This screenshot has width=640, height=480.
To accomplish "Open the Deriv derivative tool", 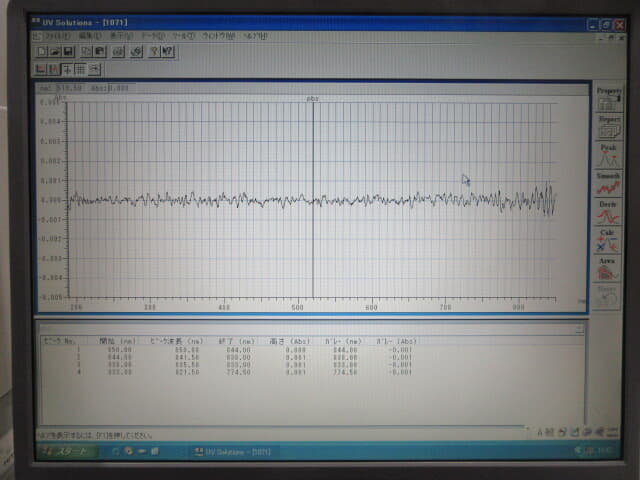I will (609, 212).
